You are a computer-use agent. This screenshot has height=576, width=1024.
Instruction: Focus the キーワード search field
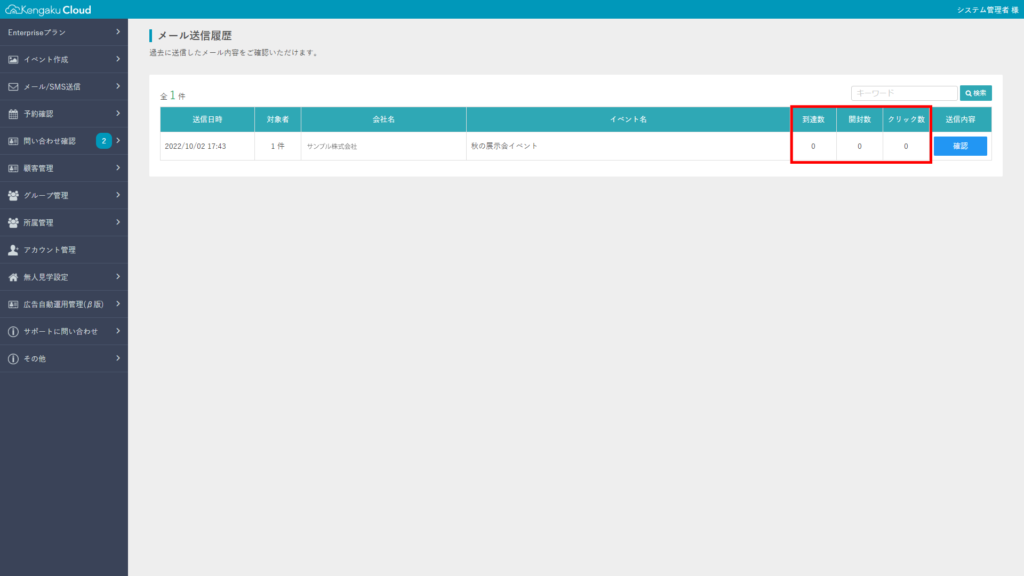[x=904, y=93]
